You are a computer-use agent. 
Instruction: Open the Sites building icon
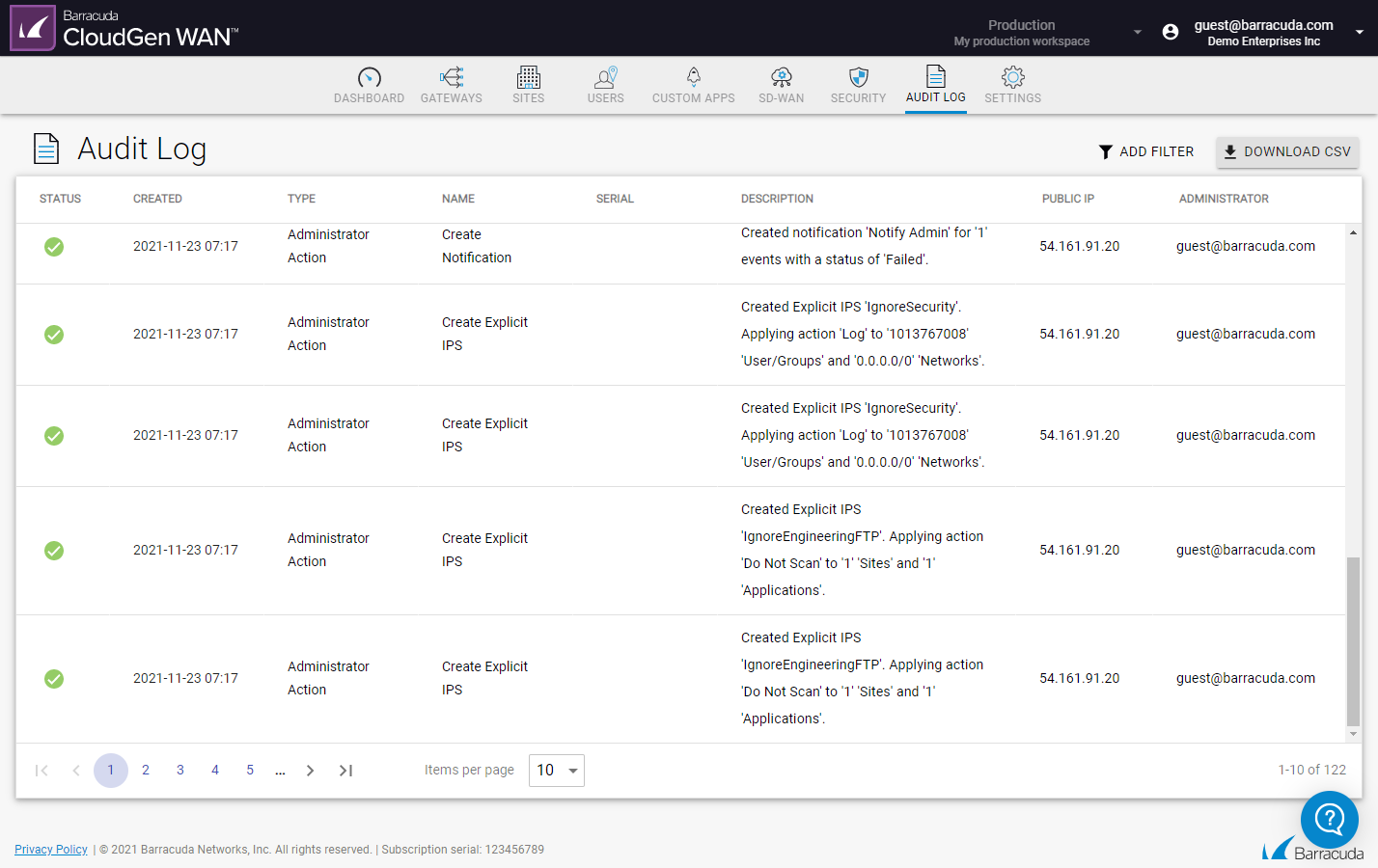click(x=528, y=77)
